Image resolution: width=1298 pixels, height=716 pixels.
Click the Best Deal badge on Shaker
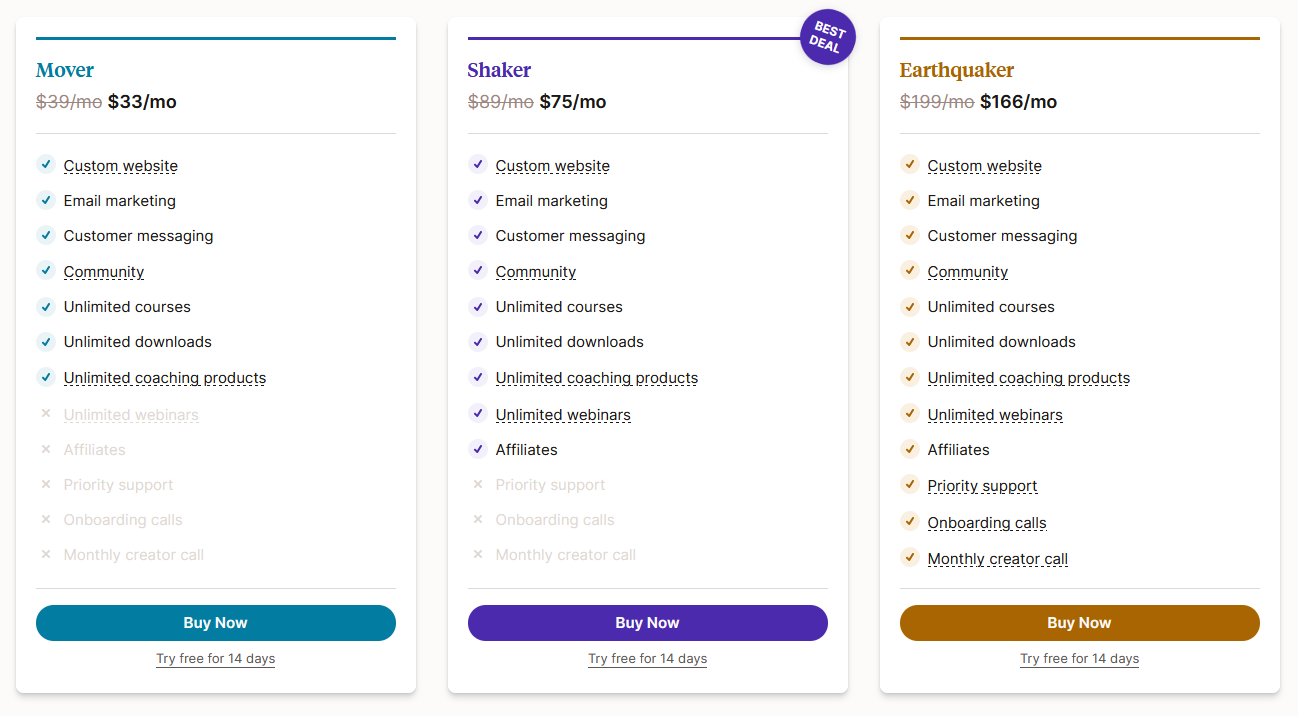pyautogui.click(x=827, y=37)
